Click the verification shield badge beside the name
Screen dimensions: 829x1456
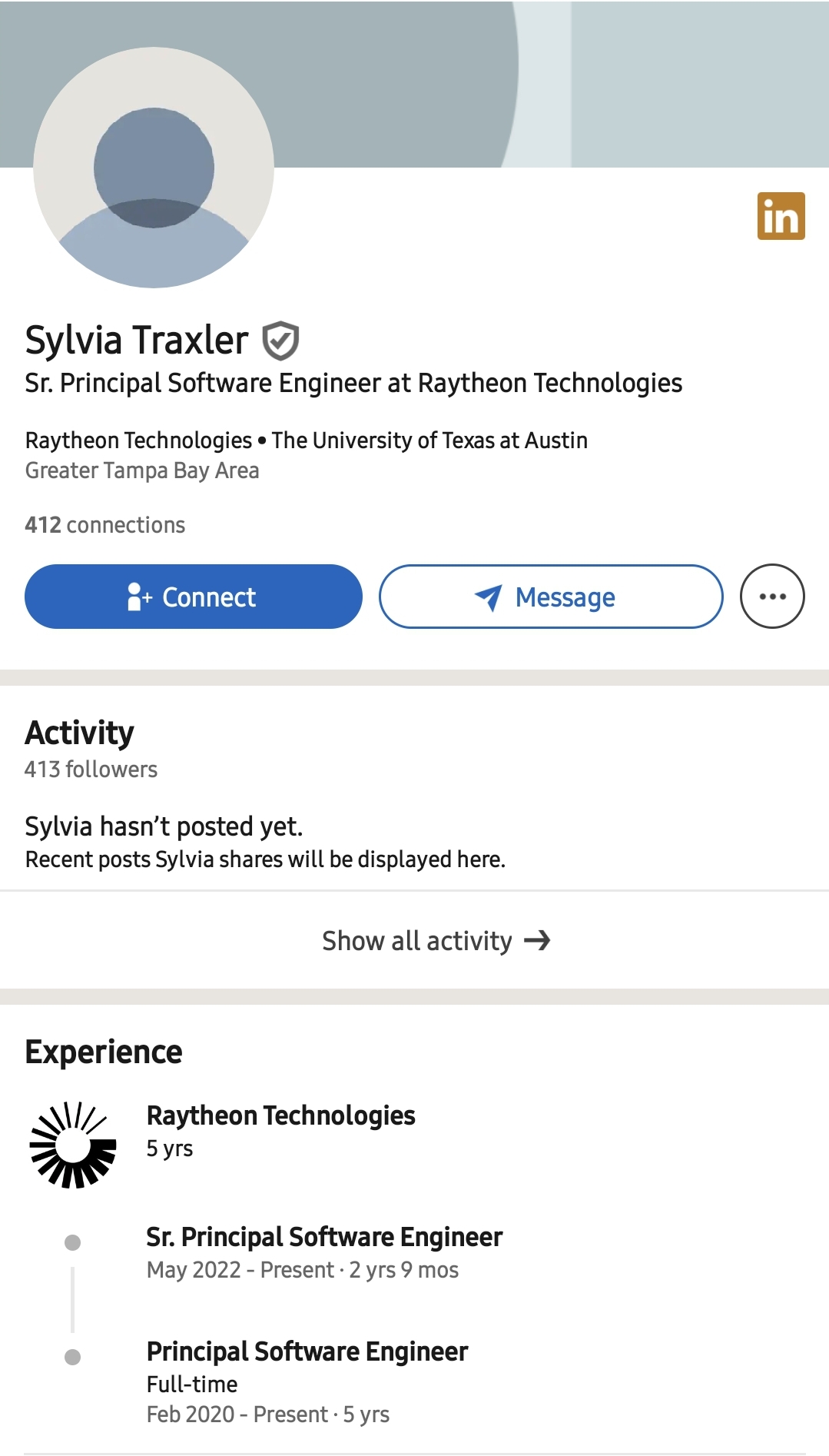[280, 341]
